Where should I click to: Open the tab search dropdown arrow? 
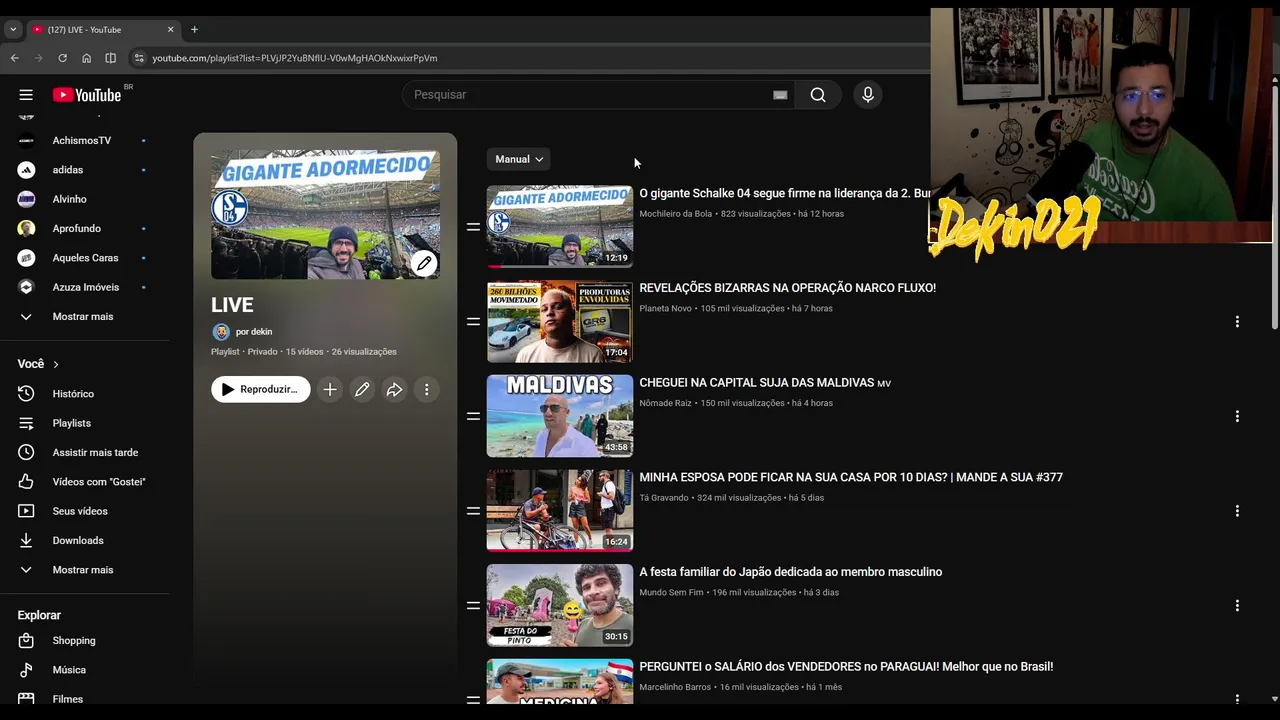click(x=13, y=30)
